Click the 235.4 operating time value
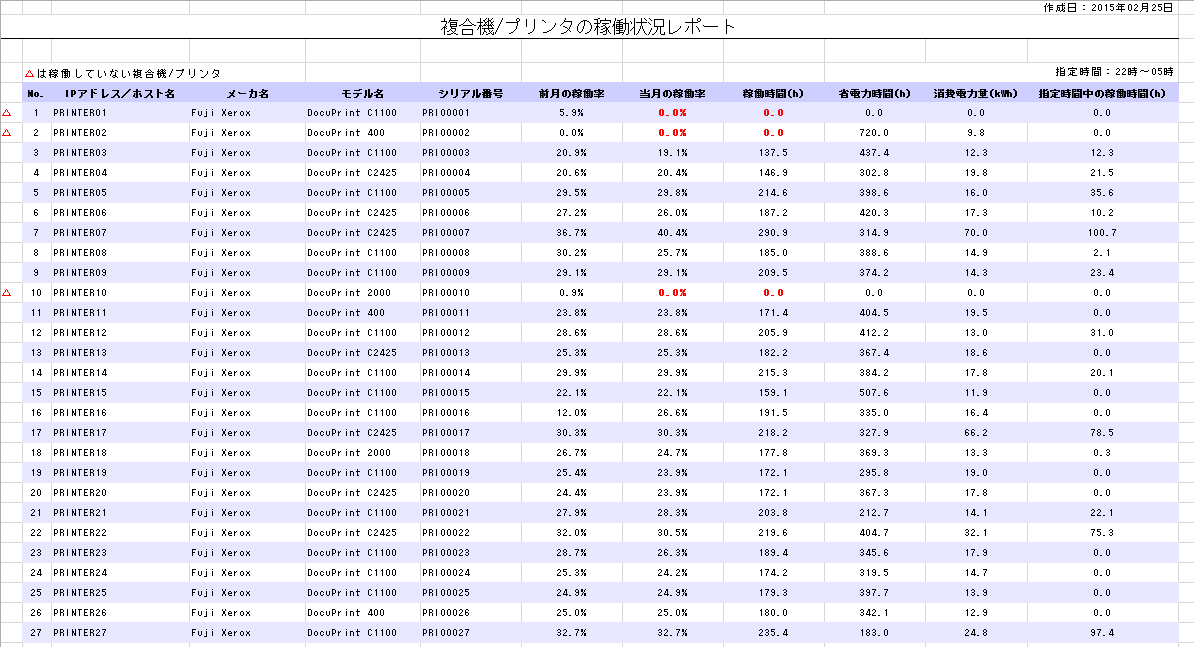Screen dimensions: 1194x647 click(773, 633)
